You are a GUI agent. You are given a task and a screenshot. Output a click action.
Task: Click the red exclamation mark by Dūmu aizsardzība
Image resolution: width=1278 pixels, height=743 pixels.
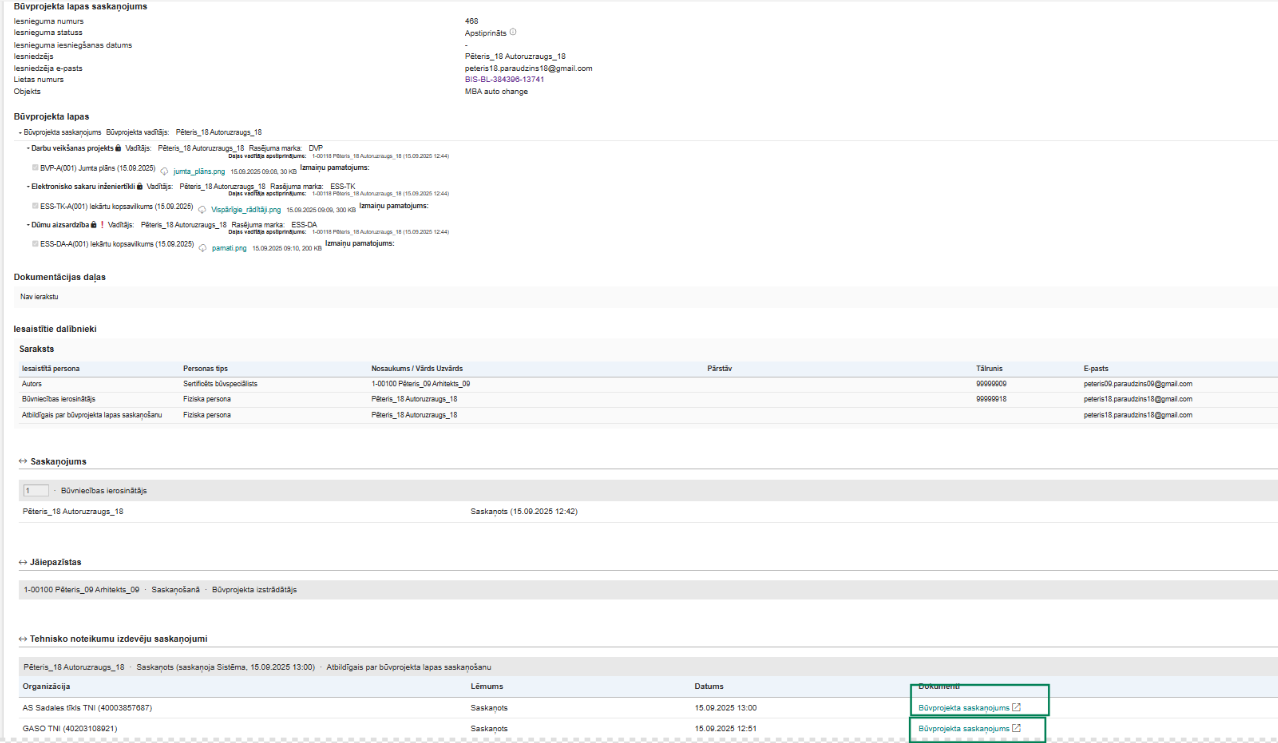[x=102, y=225]
